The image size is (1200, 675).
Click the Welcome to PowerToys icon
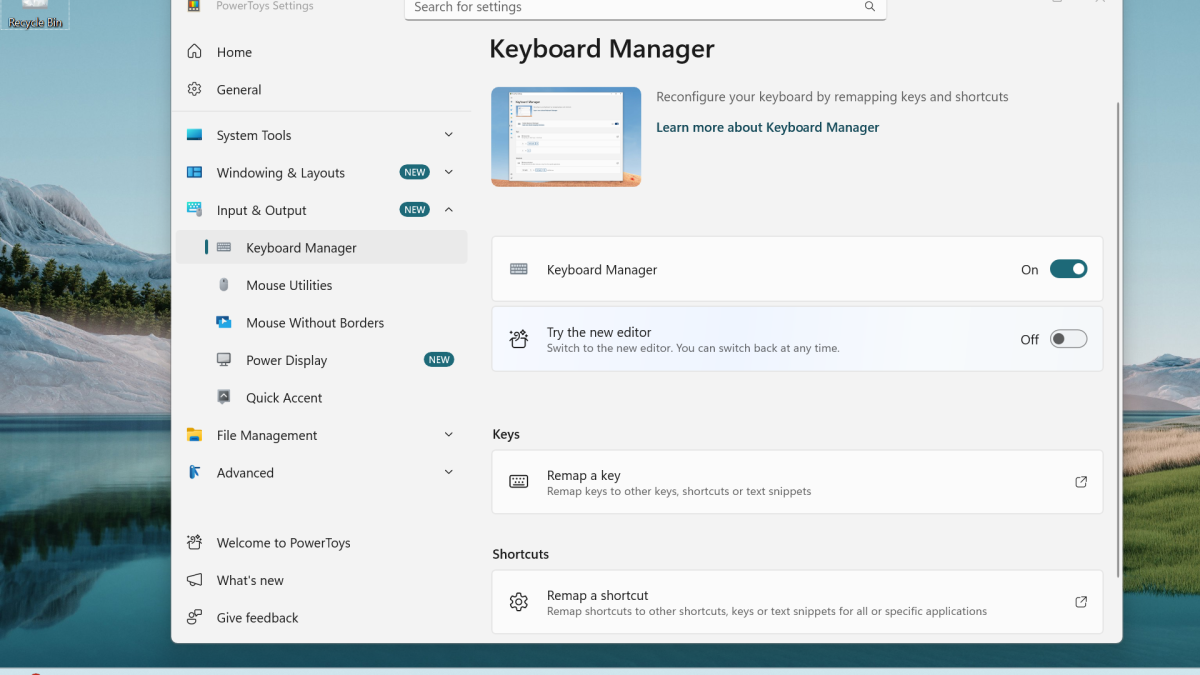point(194,542)
